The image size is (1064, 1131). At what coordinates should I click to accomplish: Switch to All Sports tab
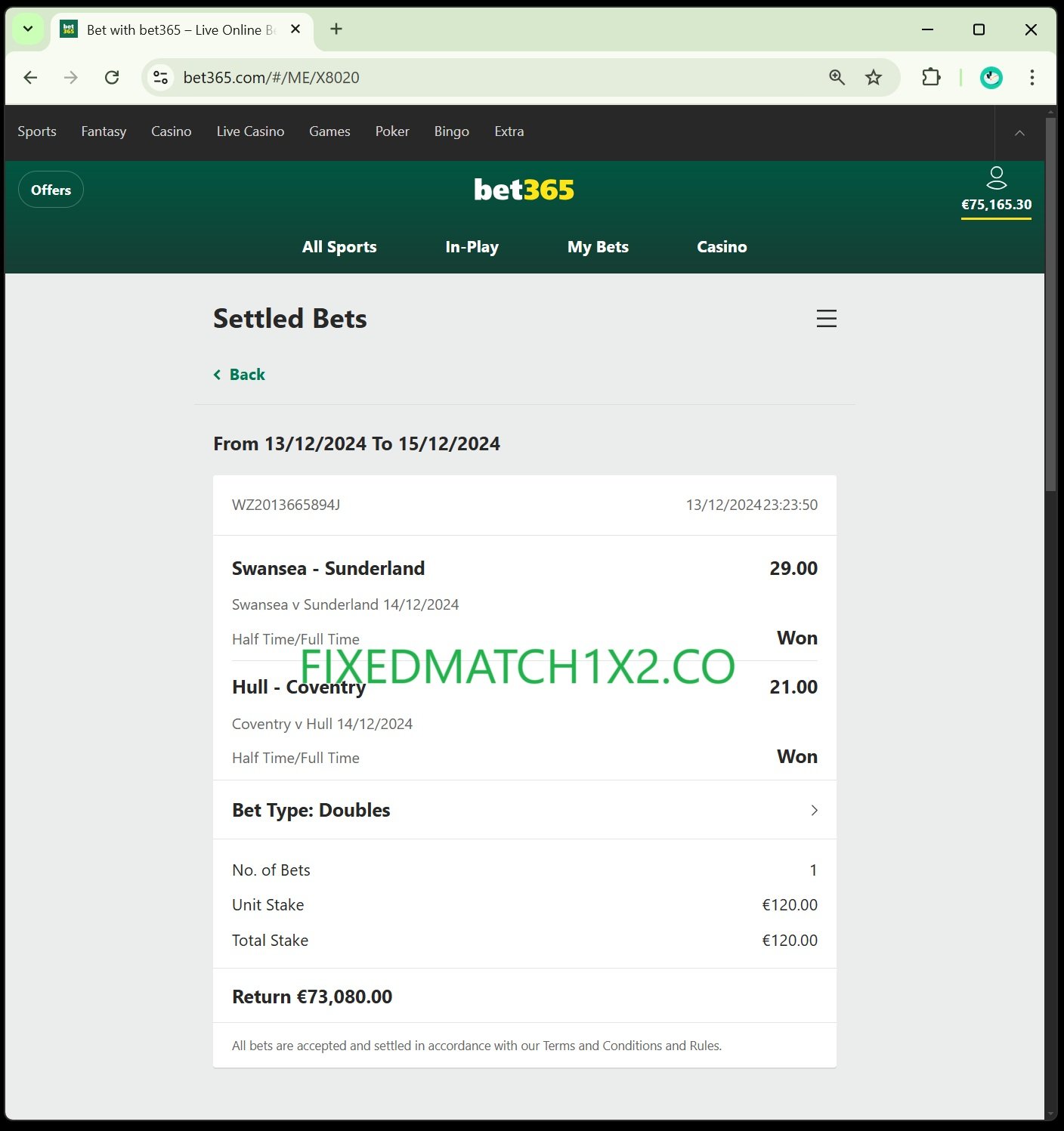339,247
